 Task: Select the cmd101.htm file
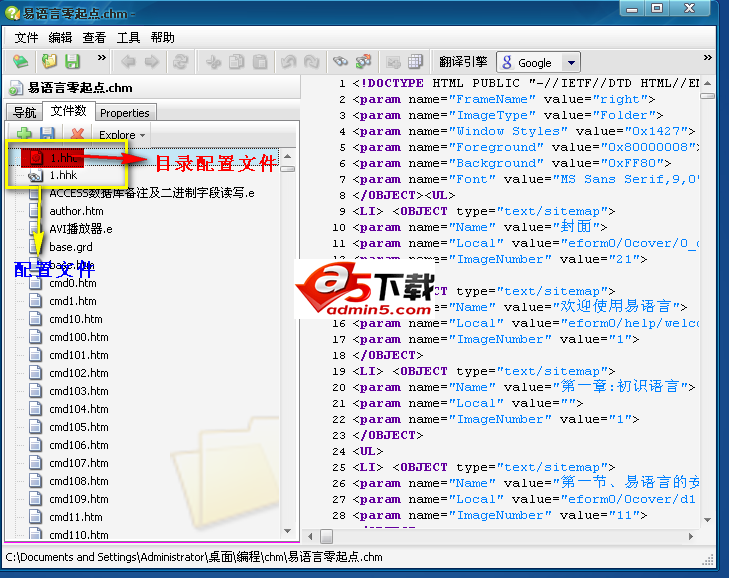[x=79, y=355]
